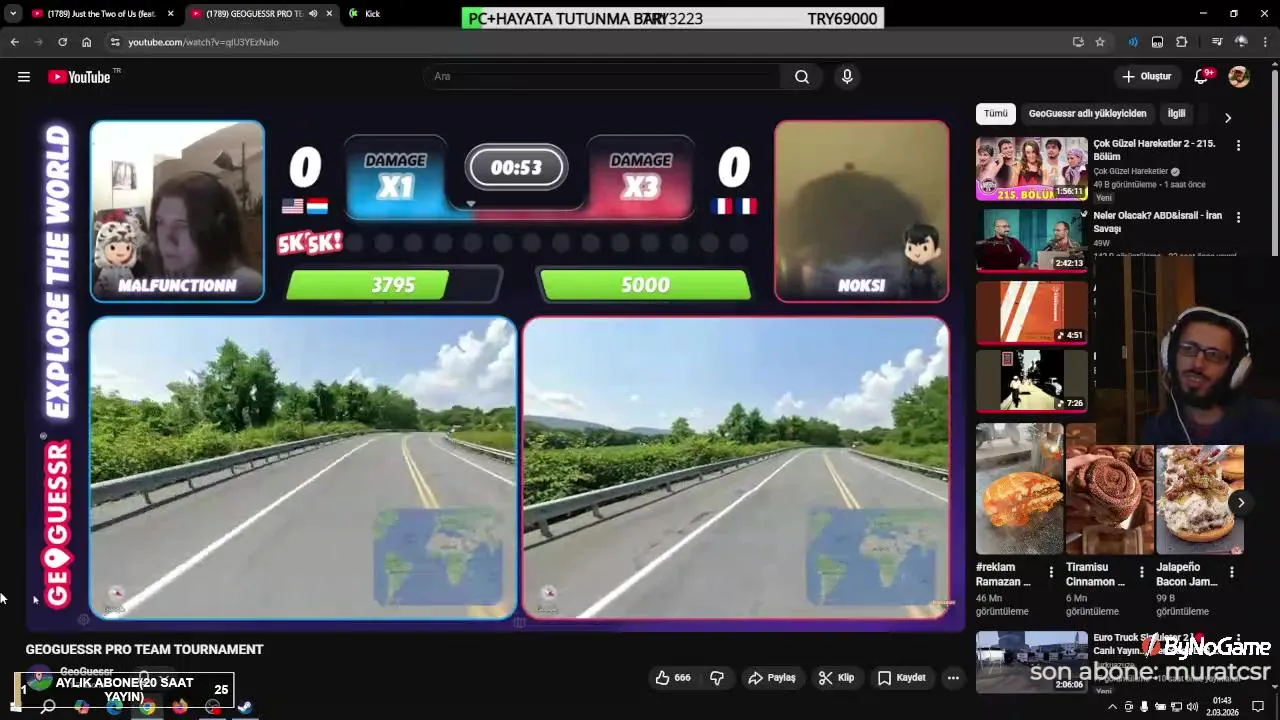Click the GEOGUESSR PRO TEAM TOURNAMENT title
Image resolution: width=1280 pixels, height=720 pixels.
pos(144,650)
